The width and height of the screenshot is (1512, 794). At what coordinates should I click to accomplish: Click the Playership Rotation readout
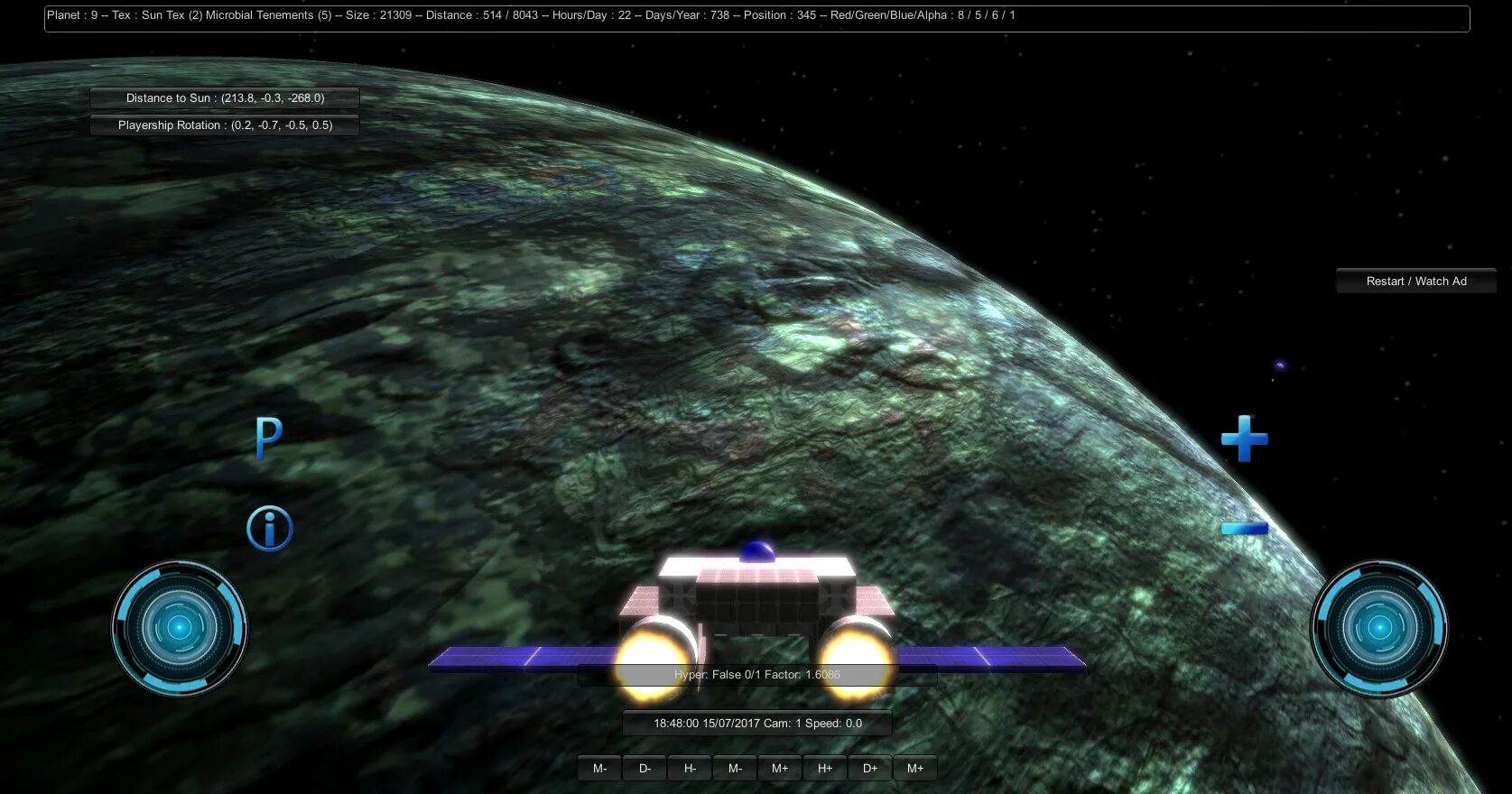point(225,125)
